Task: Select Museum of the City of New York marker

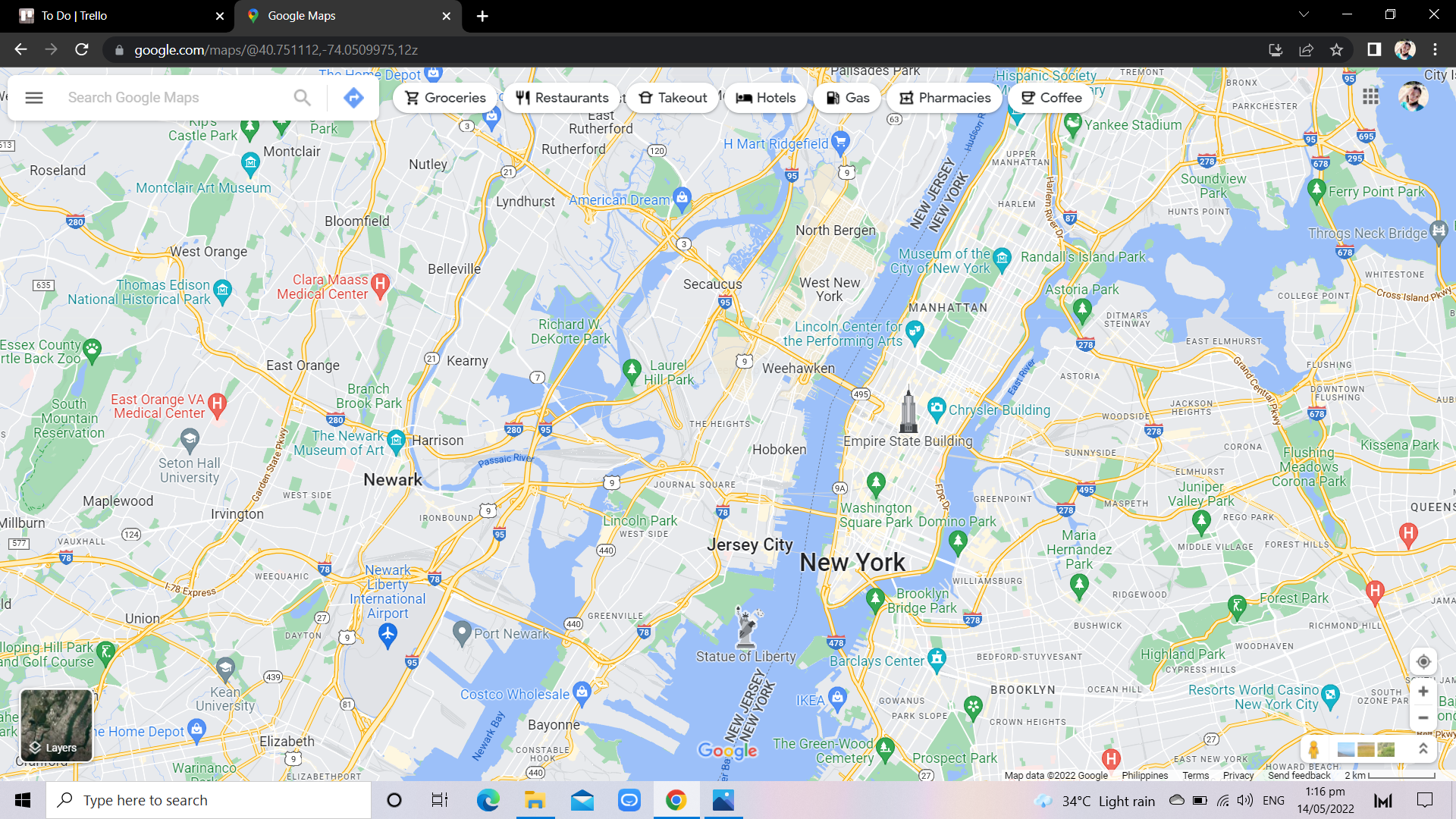Action: pos(1002,259)
